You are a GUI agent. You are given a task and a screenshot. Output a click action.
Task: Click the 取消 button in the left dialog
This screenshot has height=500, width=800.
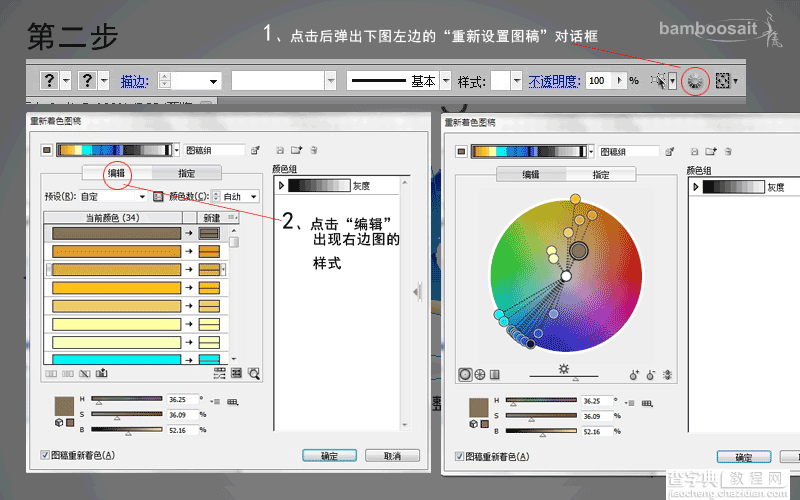click(392, 456)
